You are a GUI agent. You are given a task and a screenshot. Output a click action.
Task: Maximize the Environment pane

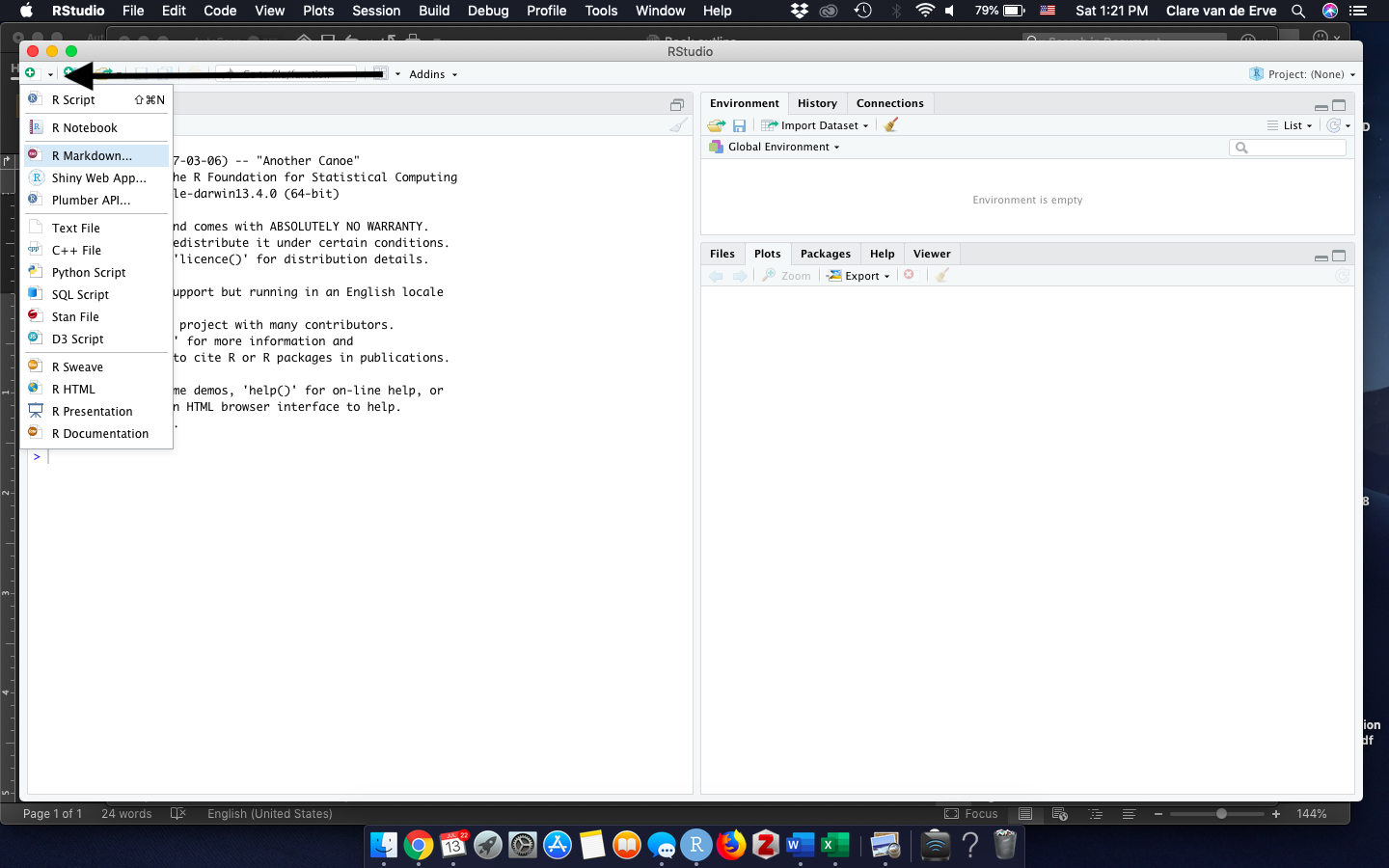[x=1339, y=105]
